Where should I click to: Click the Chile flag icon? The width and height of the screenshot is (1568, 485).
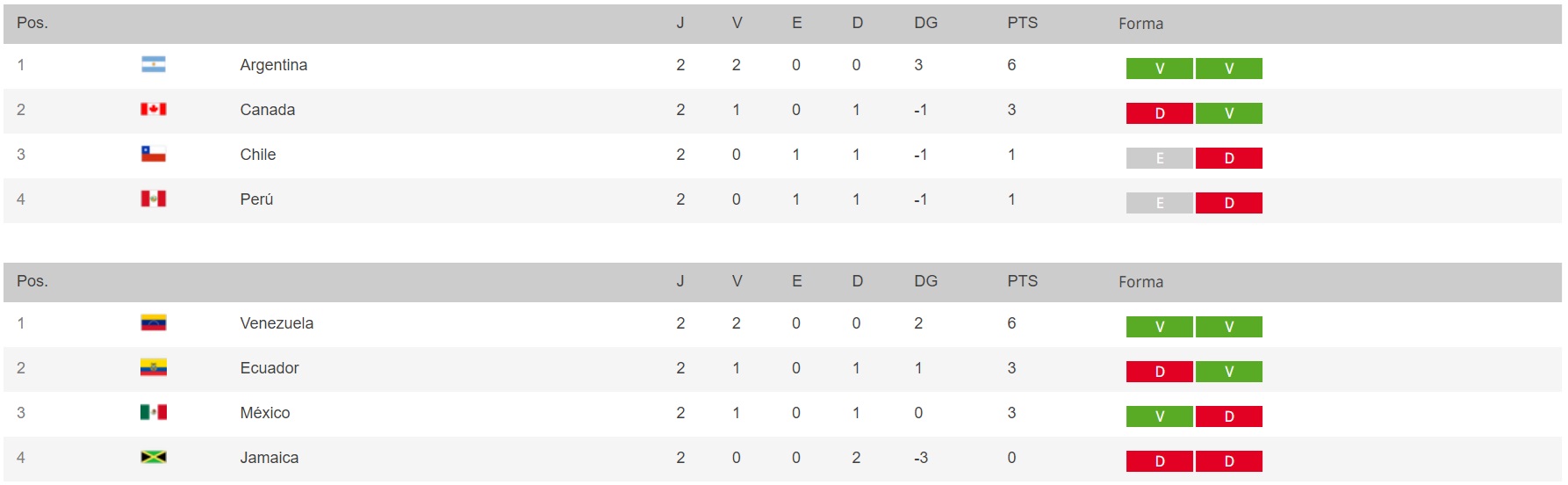point(154,154)
